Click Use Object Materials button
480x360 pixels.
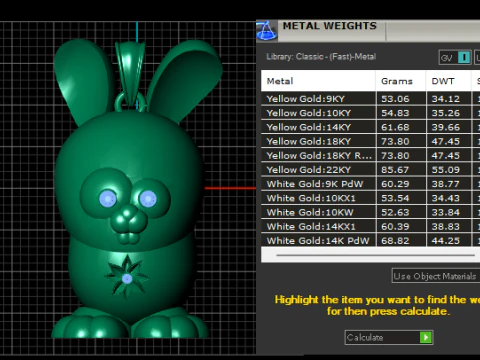click(436, 276)
